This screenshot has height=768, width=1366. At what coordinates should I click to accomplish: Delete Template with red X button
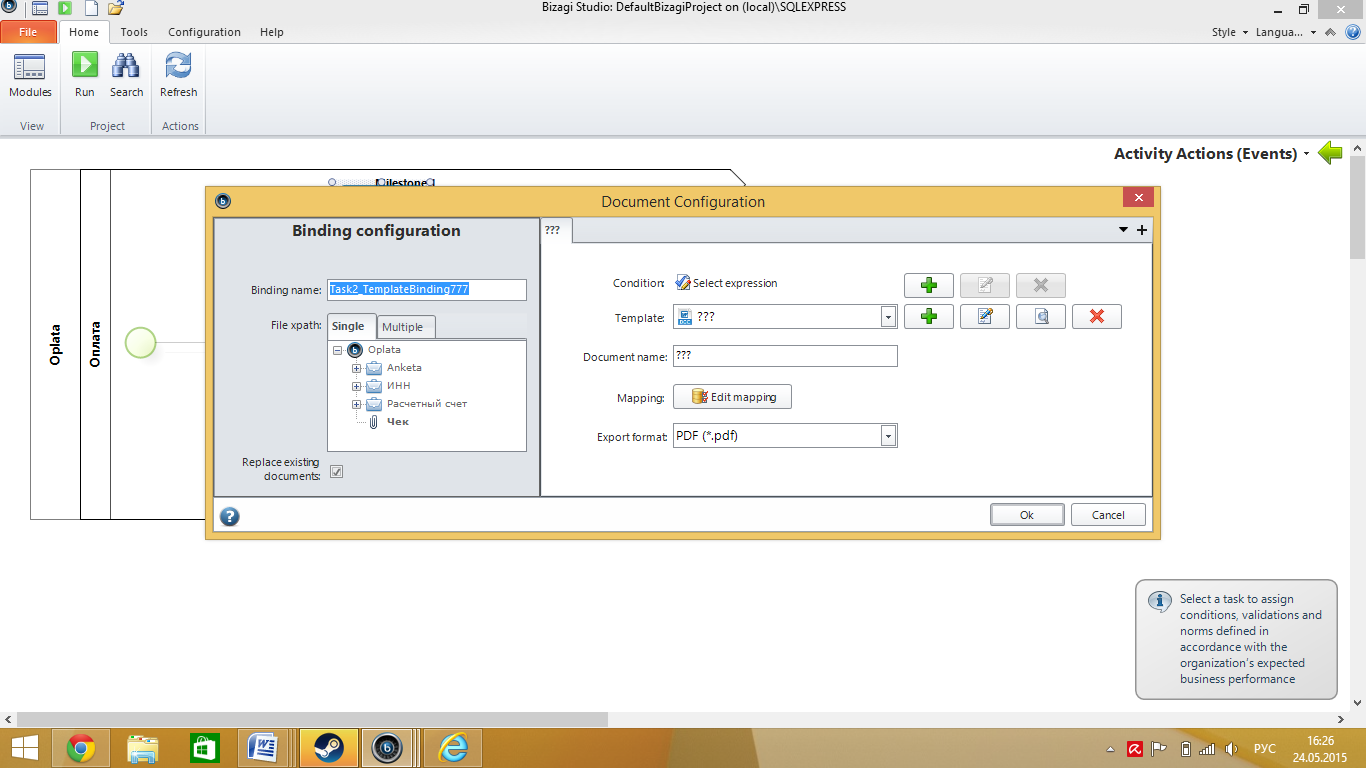click(x=1097, y=317)
